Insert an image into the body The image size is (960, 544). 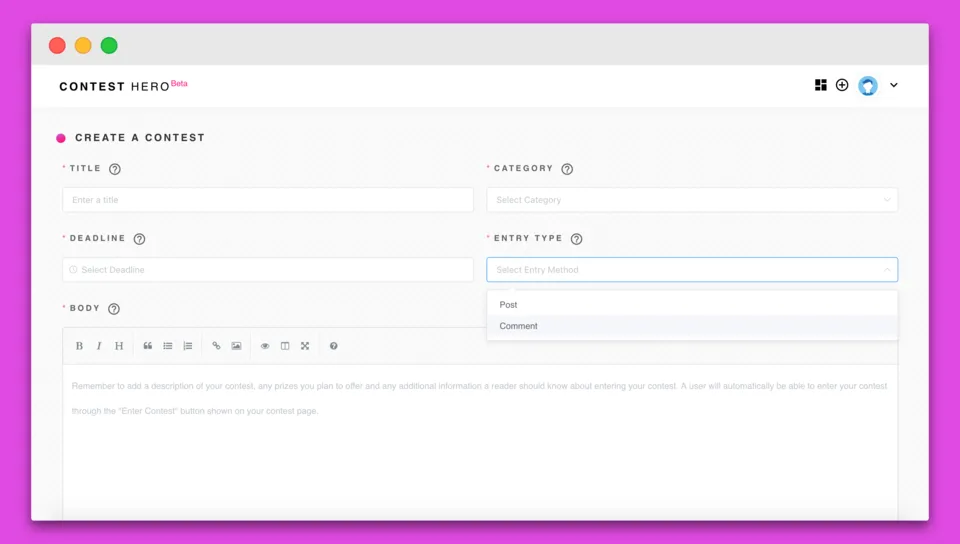coord(236,346)
